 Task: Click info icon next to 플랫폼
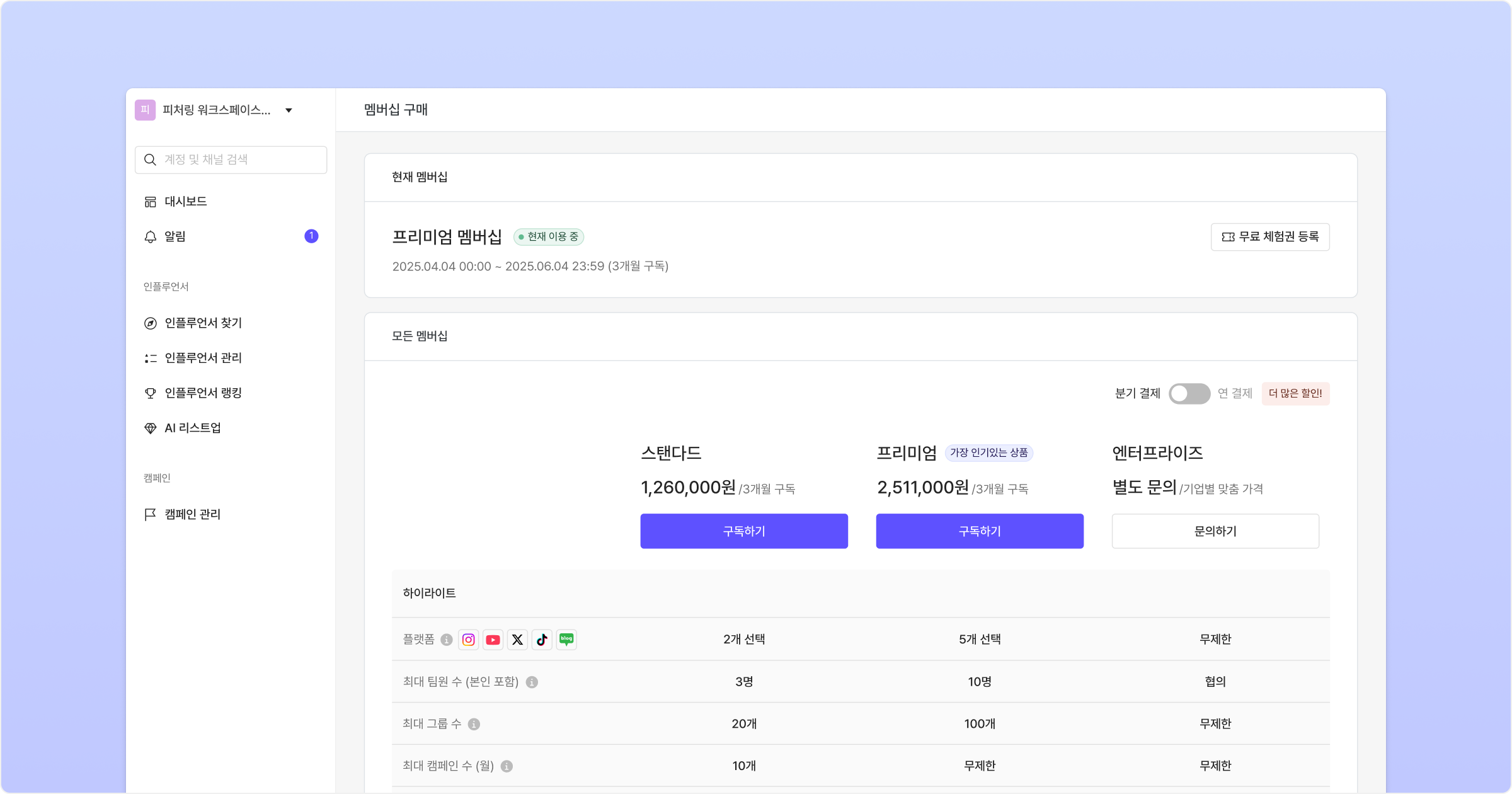(447, 640)
